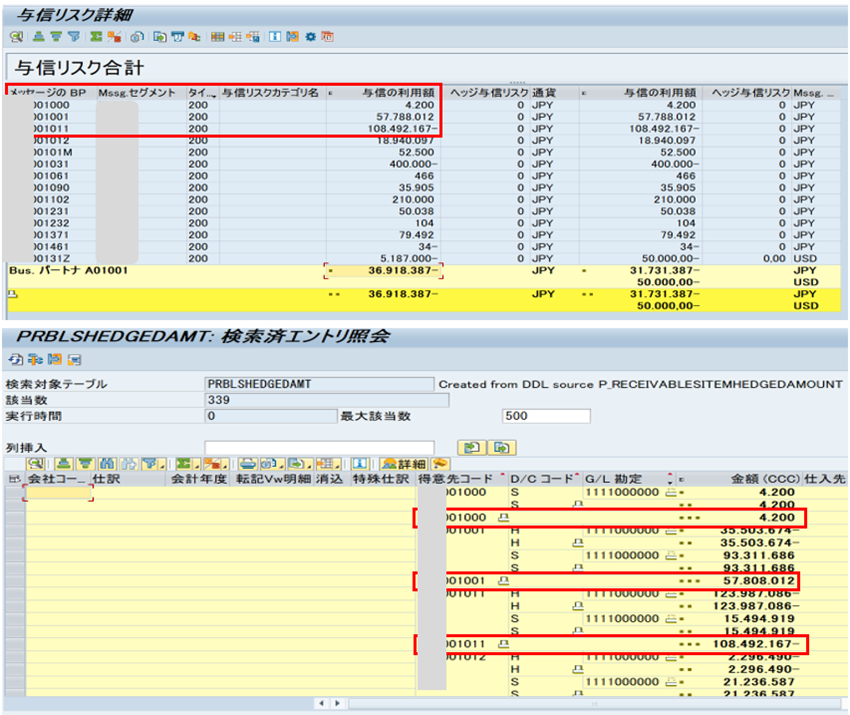Click the 詳細 button in the lower grid toolbar
The height and width of the screenshot is (715, 850).
click(404, 464)
